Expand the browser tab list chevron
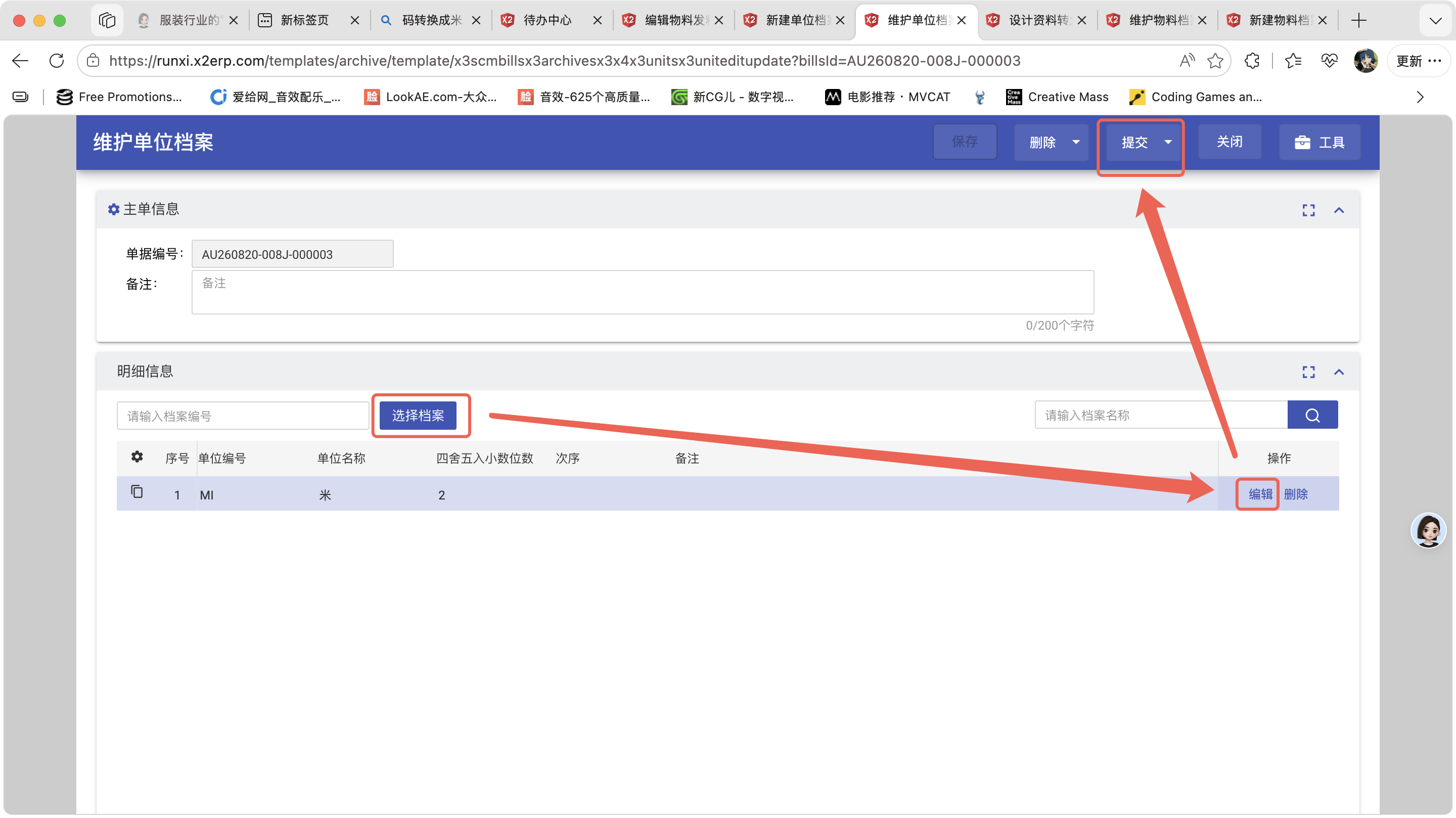 pyautogui.click(x=1435, y=21)
